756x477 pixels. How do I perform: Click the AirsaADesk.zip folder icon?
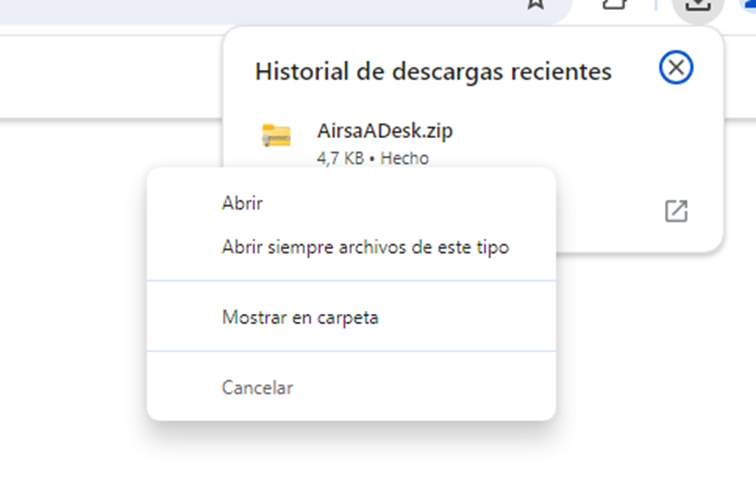pos(276,136)
